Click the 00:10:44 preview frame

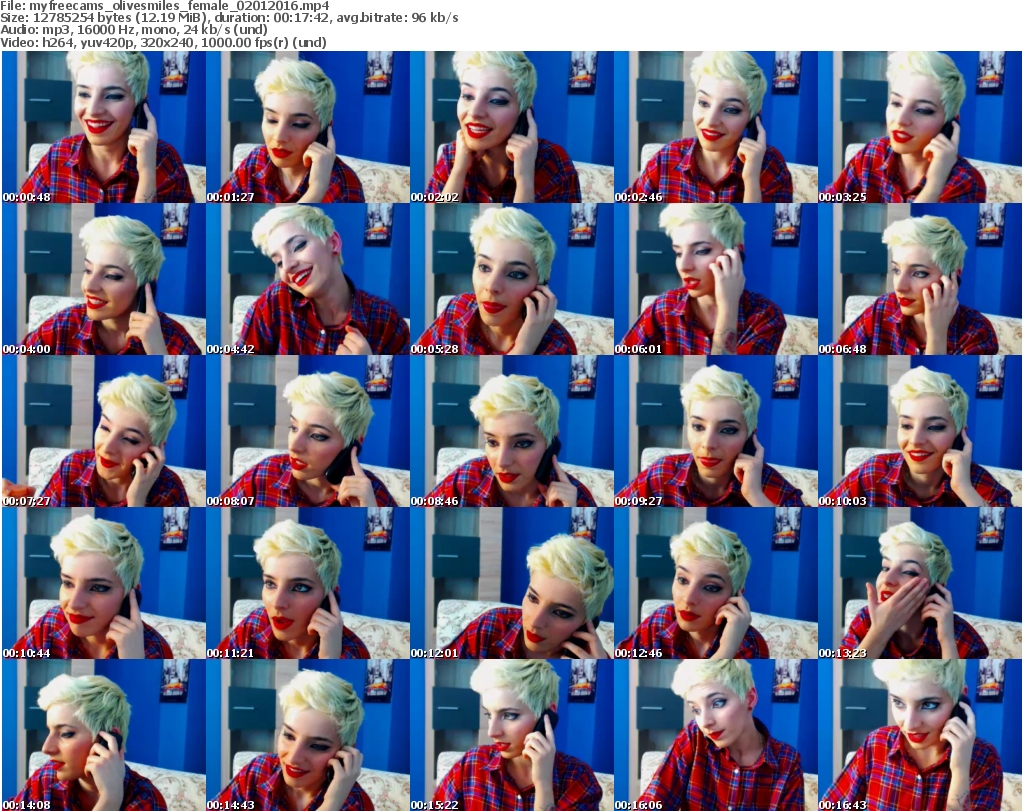click(104, 583)
